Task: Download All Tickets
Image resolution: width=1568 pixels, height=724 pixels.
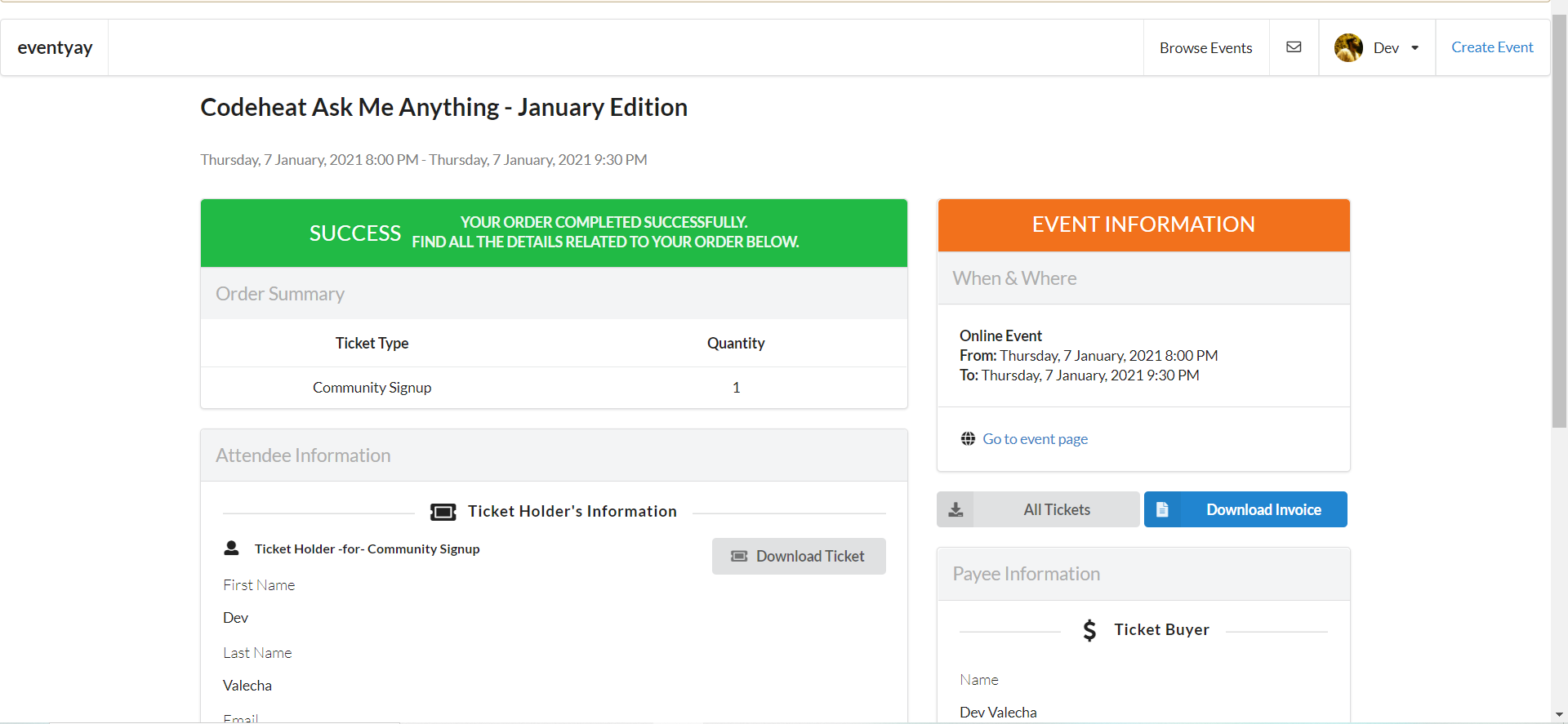Action: 1038,509
